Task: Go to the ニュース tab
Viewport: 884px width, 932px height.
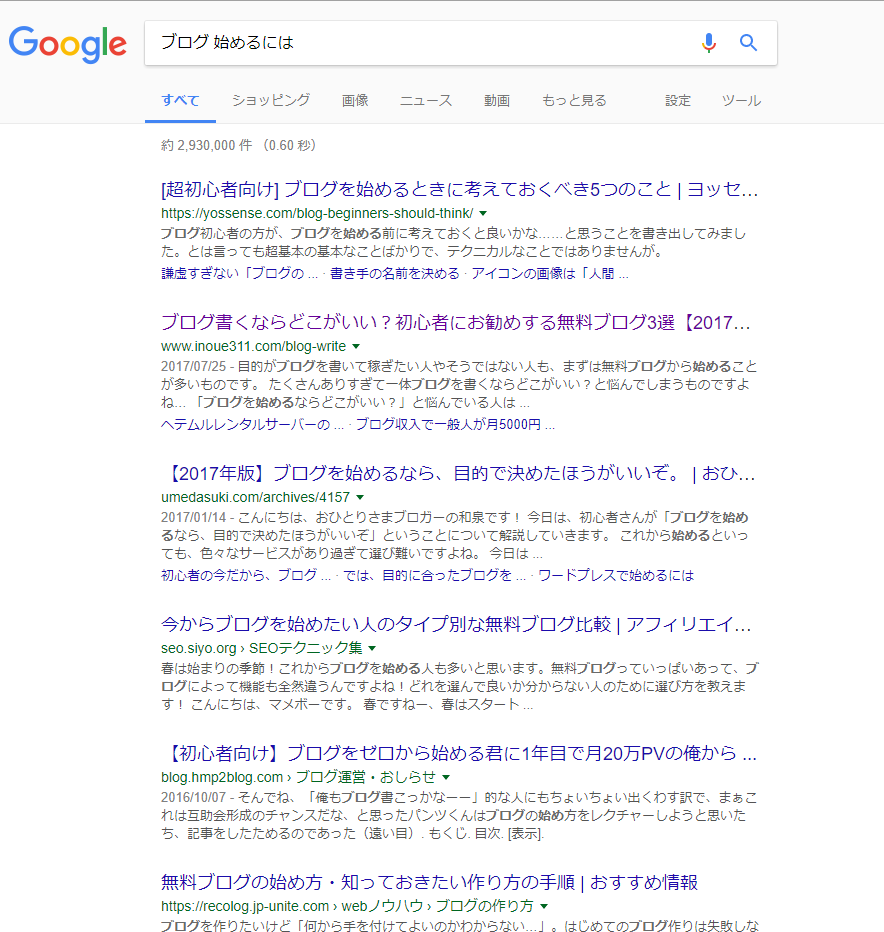Action: tap(426, 100)
